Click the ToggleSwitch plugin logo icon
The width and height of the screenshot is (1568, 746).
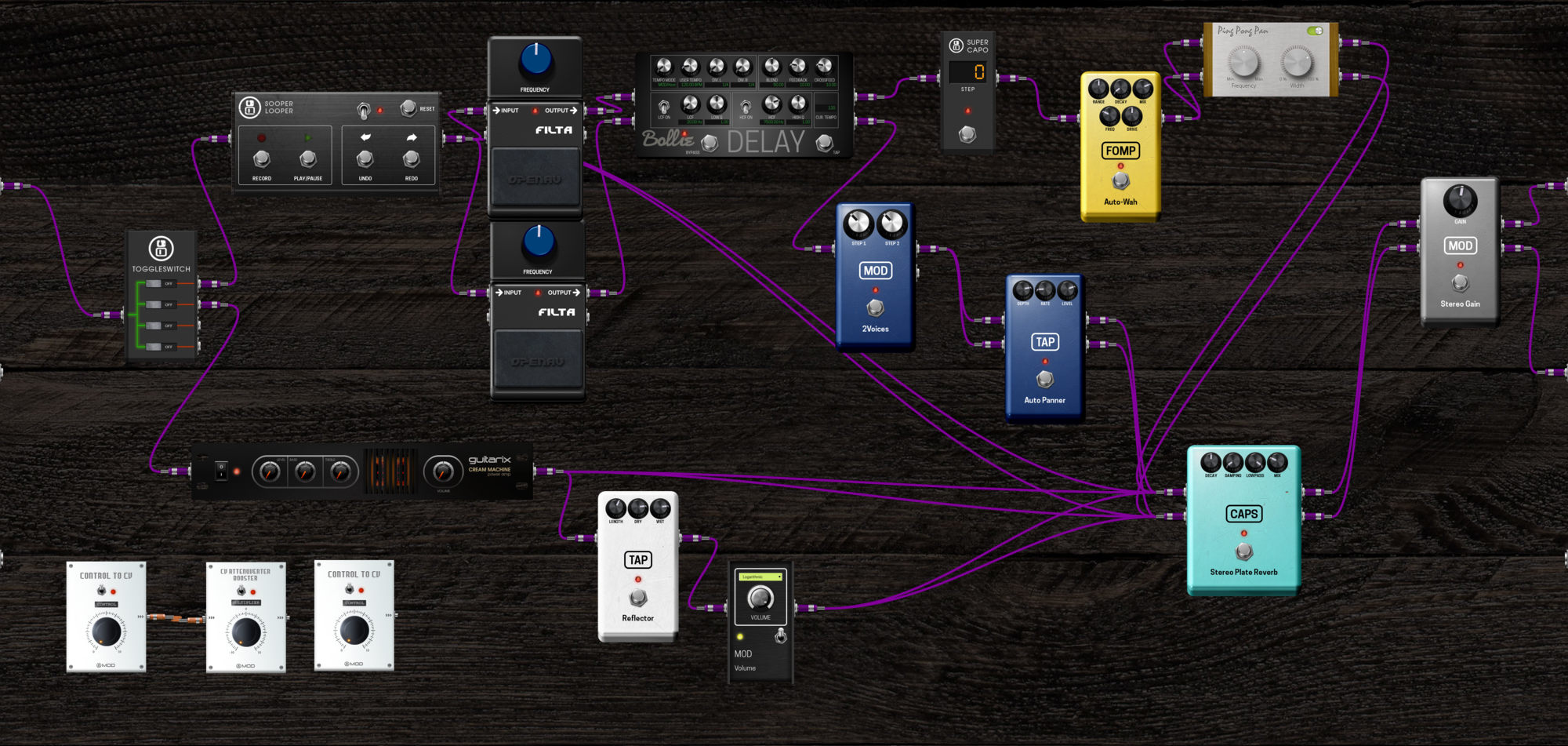[162, 248]
